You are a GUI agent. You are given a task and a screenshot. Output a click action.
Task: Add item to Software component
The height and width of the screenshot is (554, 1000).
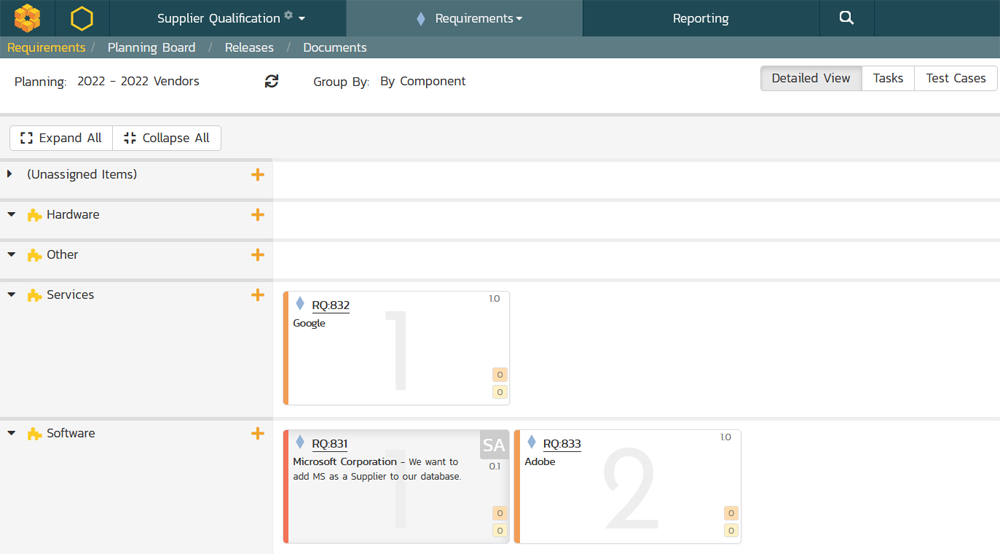[x=257, y=433]
